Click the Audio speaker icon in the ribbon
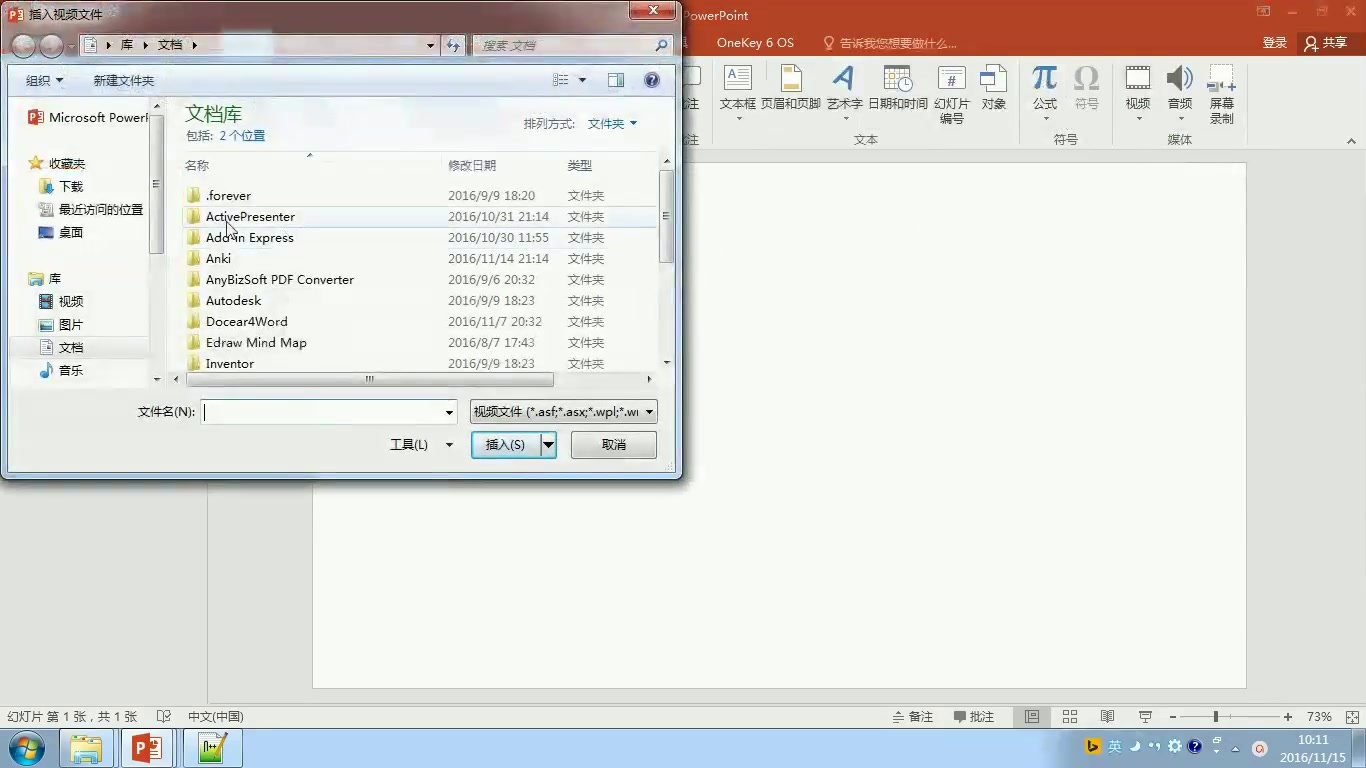The image size is (1366, 768). [1180, 79]
